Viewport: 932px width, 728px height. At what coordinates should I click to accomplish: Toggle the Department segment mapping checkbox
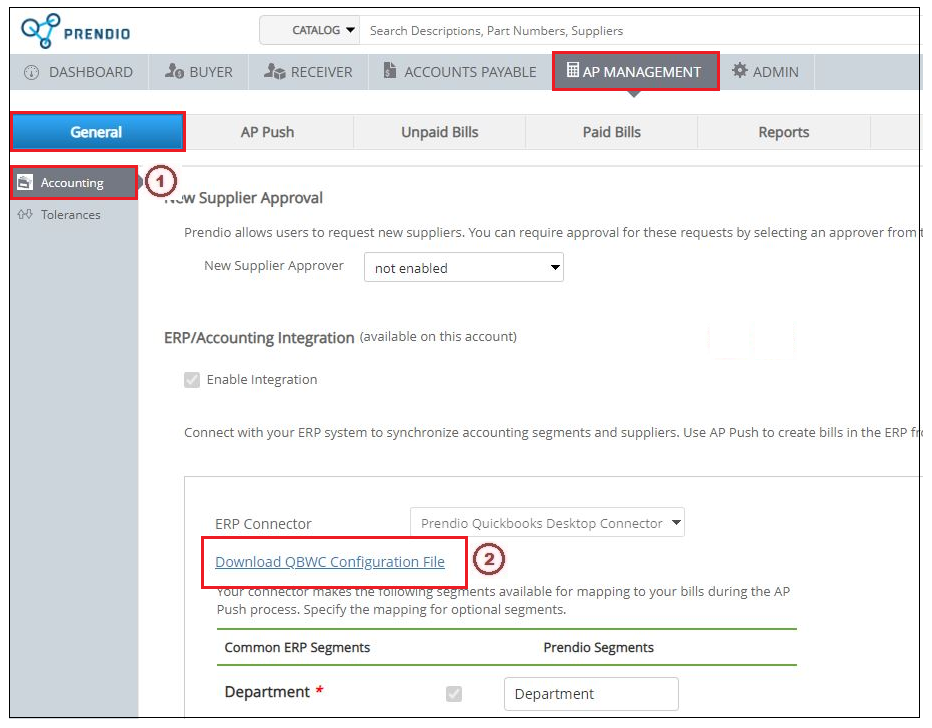(454, 693)
